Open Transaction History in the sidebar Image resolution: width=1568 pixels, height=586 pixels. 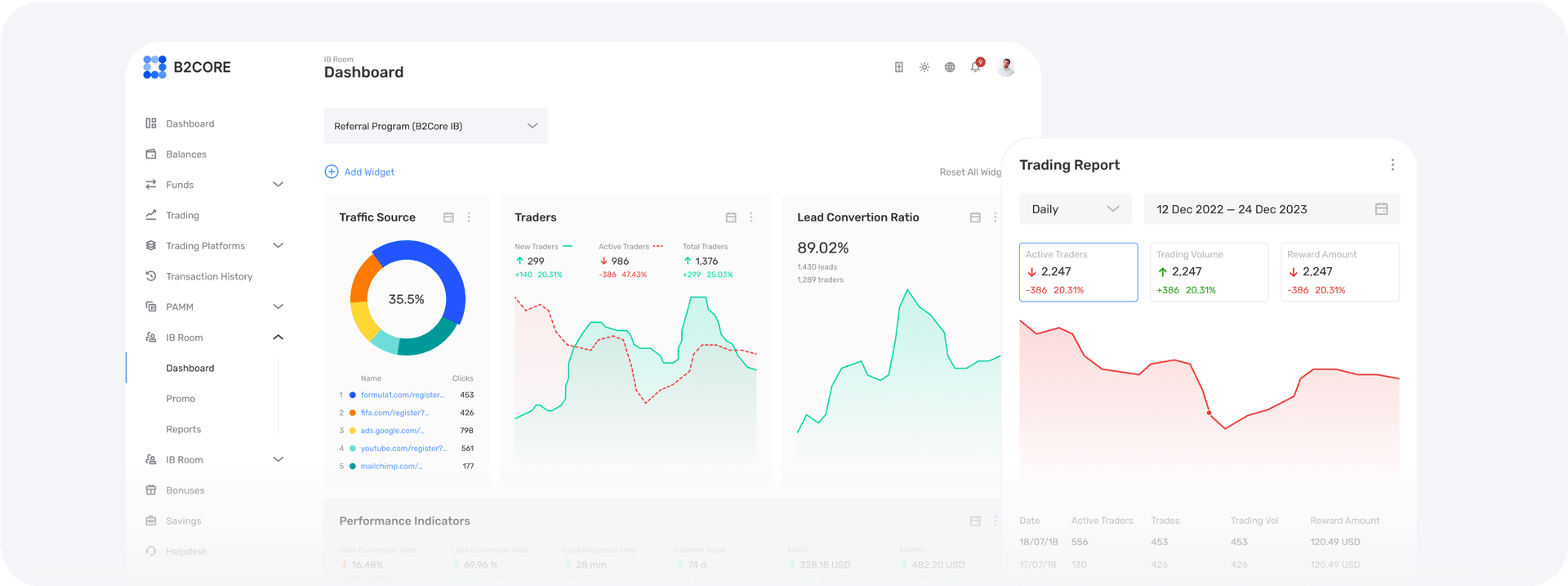[209, 276]
